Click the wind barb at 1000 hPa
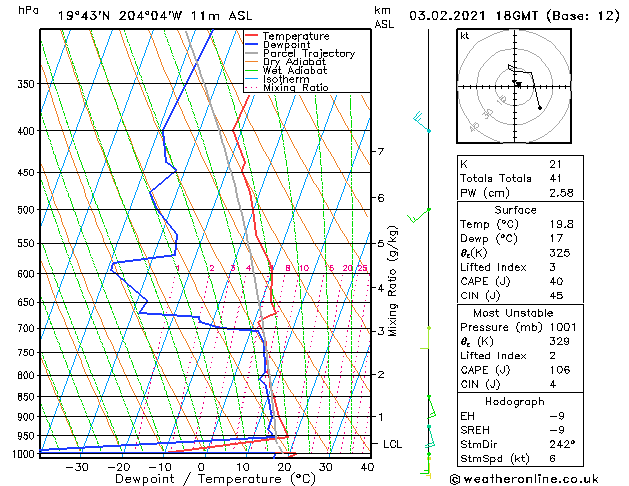This screenshot has width=629, height=486. pyautogui.click(x=426, y=464)
